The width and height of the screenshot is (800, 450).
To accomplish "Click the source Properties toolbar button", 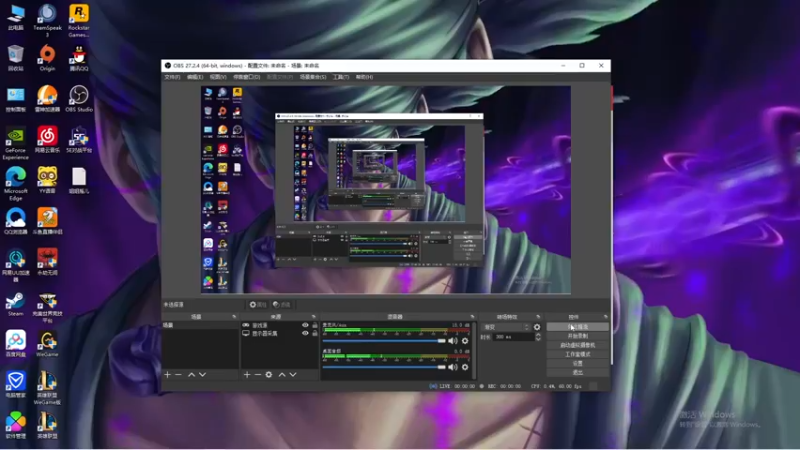I will (258, 305).
